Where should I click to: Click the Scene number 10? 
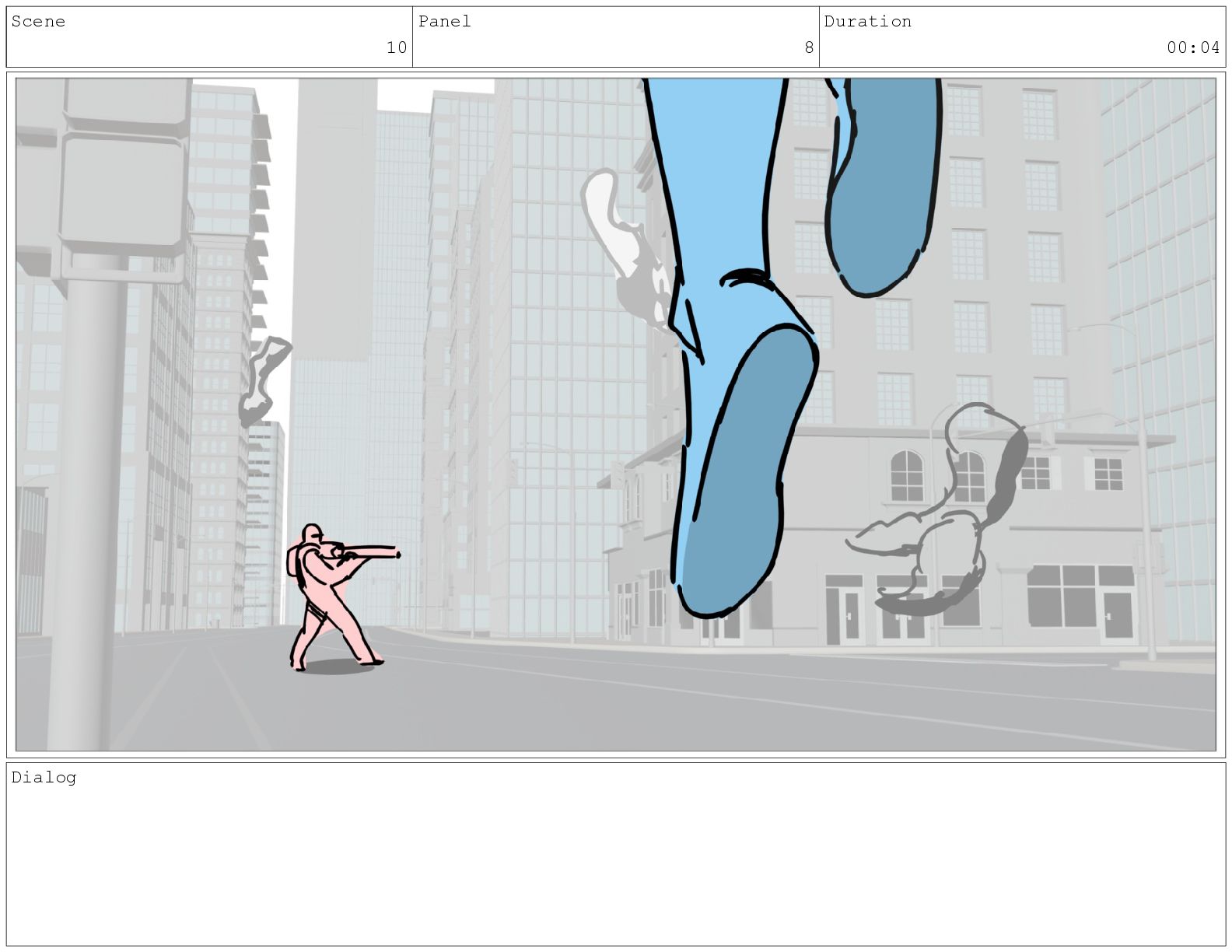coord(397,47)
